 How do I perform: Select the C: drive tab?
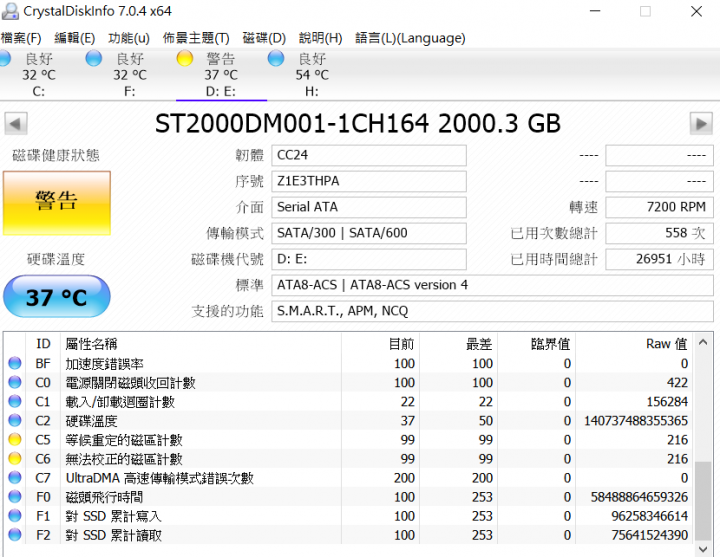point(39,75)
